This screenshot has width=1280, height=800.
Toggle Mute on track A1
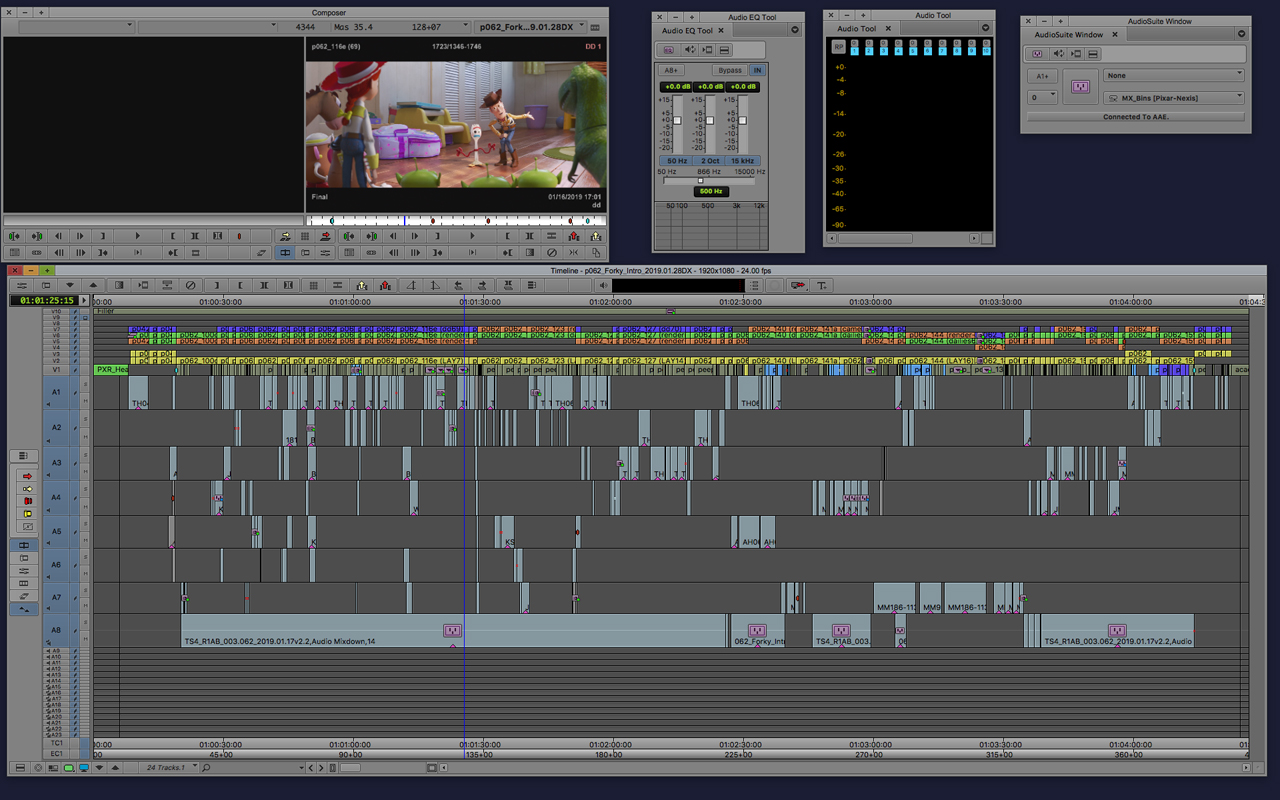[x=85, y=402]
